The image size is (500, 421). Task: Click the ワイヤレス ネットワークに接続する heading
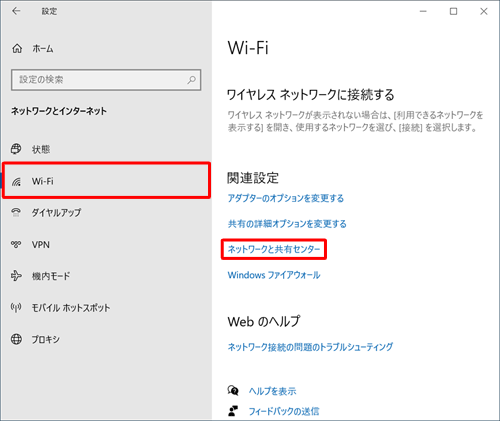(310, 95)
